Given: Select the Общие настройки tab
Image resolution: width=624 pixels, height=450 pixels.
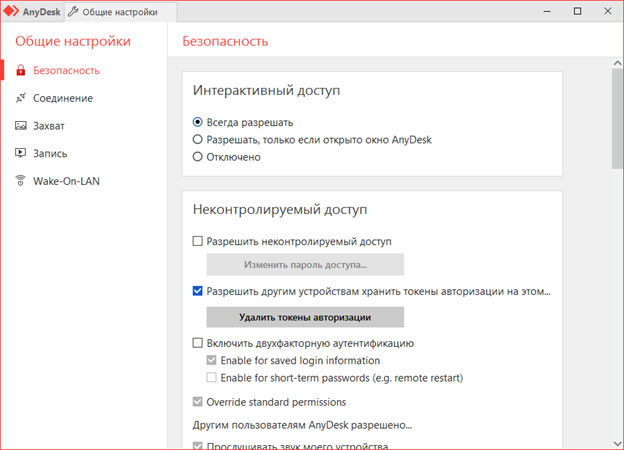Looking at the screenshot, I should click(x=121, y=12).
